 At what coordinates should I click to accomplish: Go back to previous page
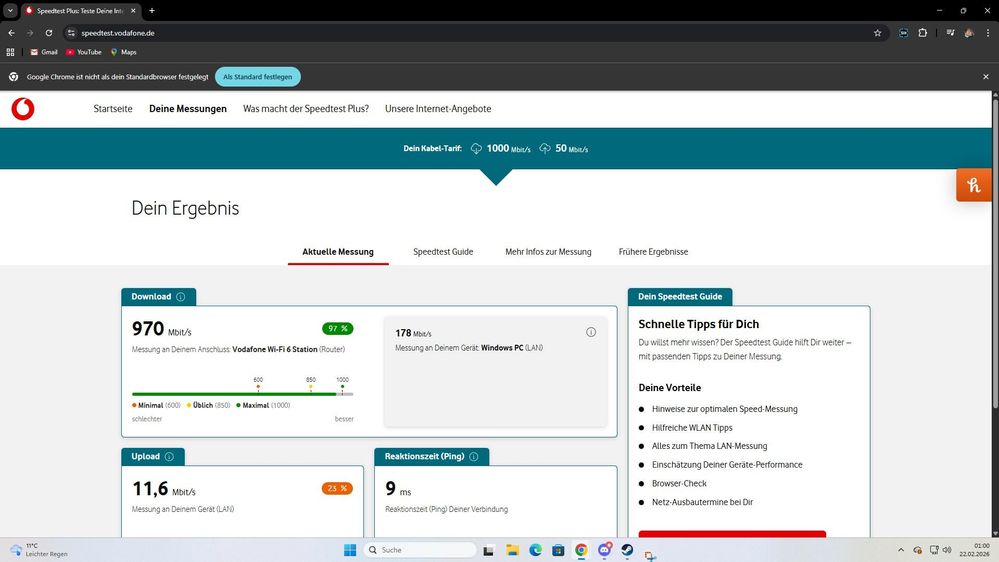pos(11,33)
